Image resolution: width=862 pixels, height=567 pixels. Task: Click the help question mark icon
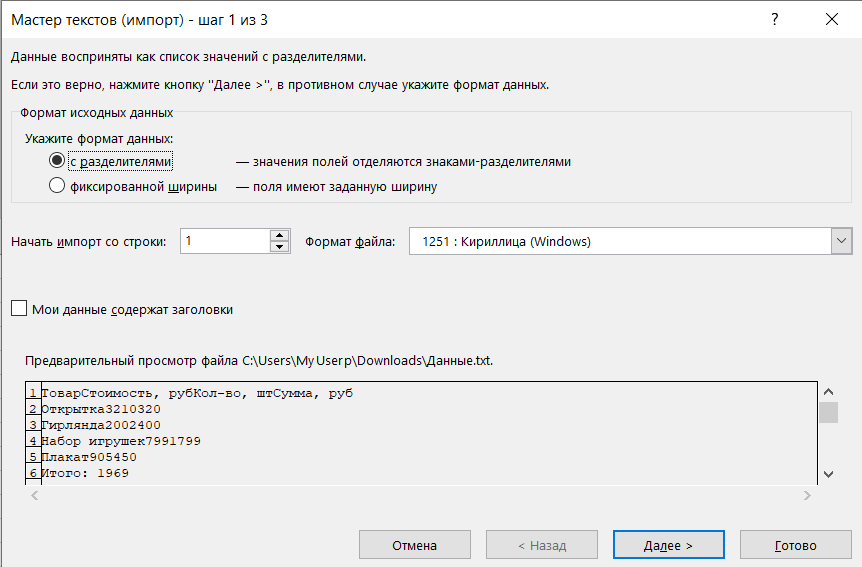coord(775,20)
